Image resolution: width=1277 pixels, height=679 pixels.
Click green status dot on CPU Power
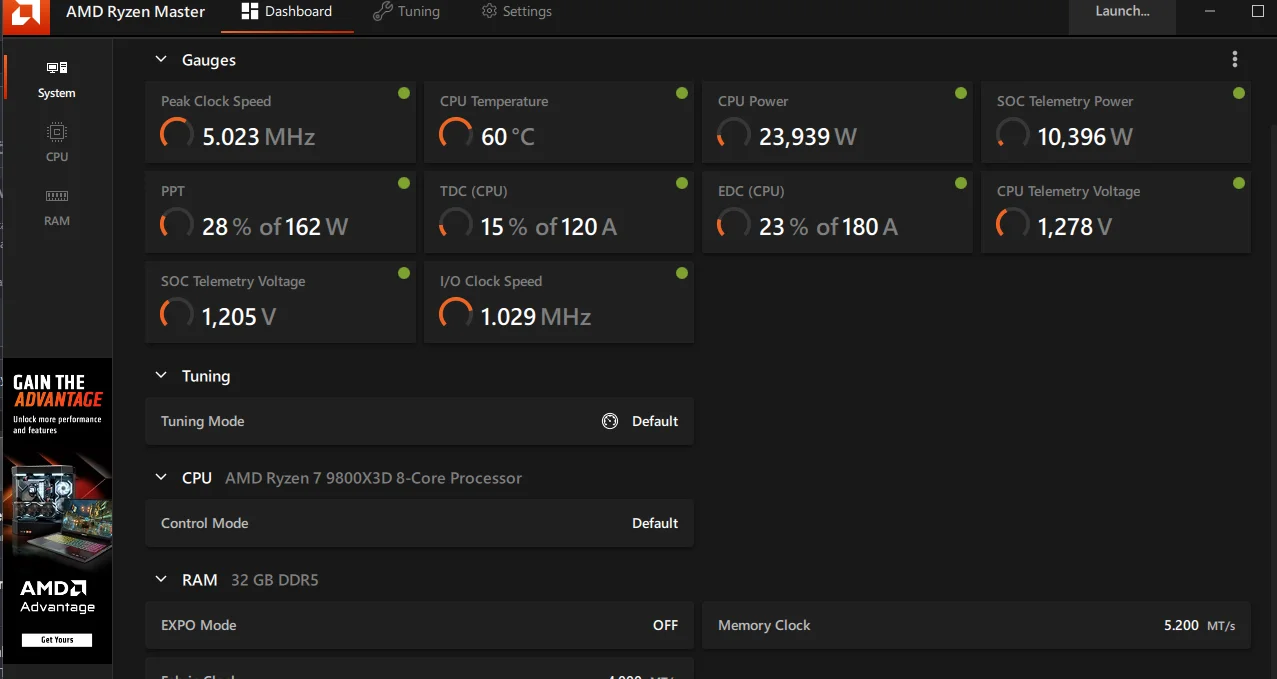pyautogui.click(x=961, y=93)
